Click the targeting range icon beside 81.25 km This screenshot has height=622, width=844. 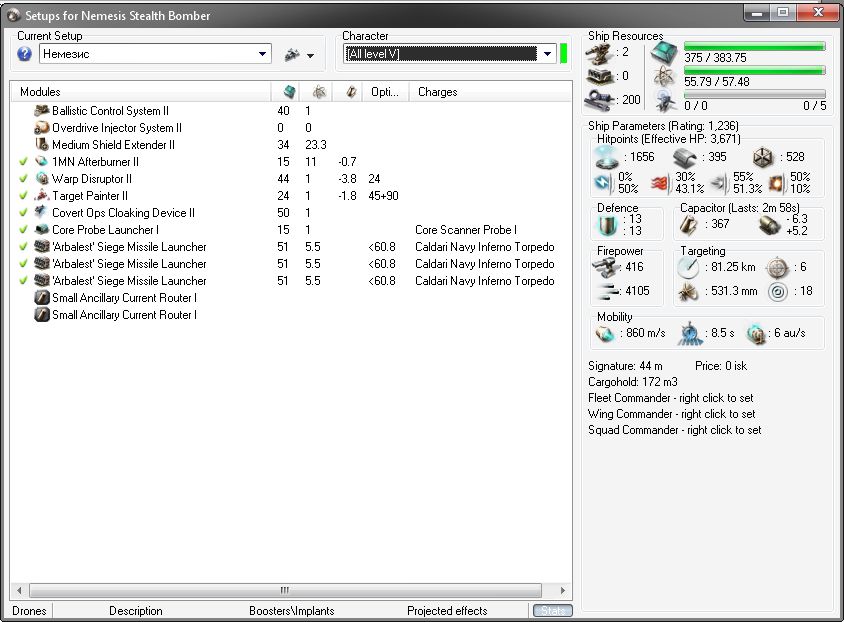click(688, 267)
